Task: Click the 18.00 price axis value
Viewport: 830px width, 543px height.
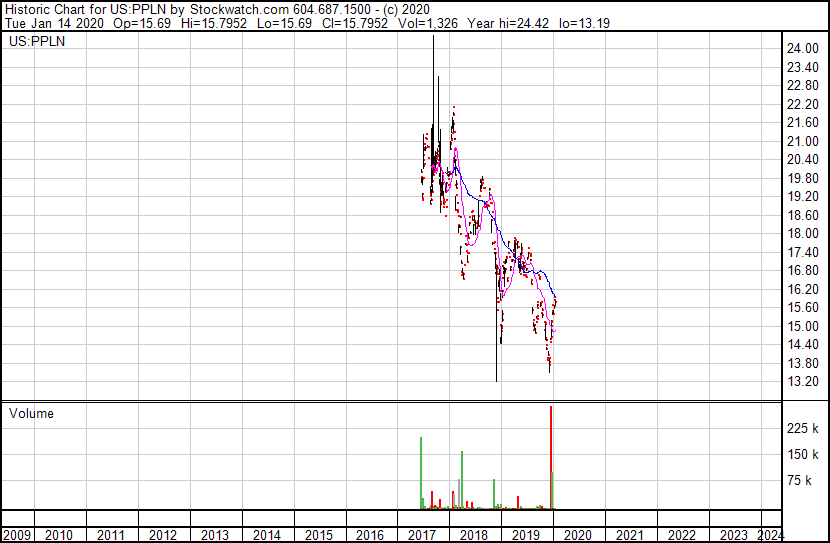Action: pyautogui.click(x=803, y=234)
